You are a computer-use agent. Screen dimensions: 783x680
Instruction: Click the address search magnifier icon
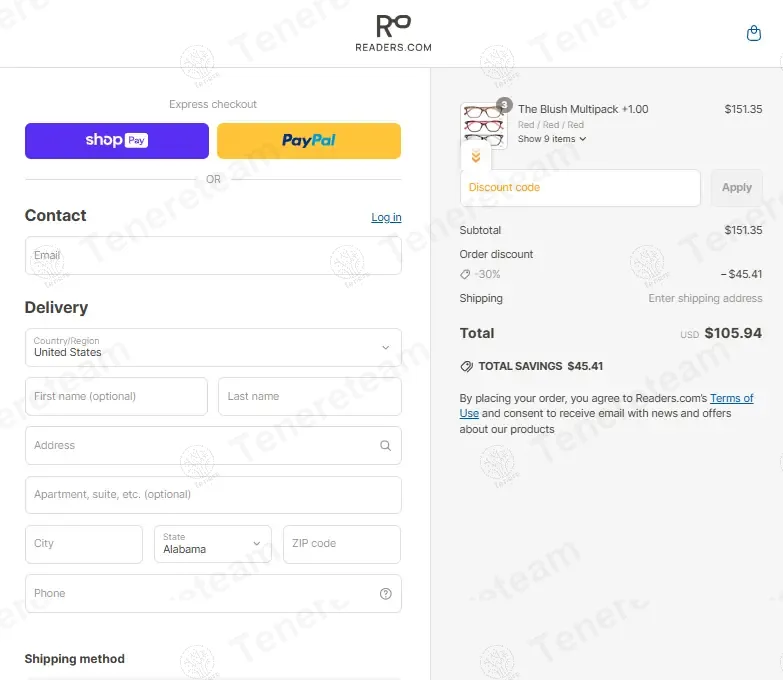pos(385,446)
